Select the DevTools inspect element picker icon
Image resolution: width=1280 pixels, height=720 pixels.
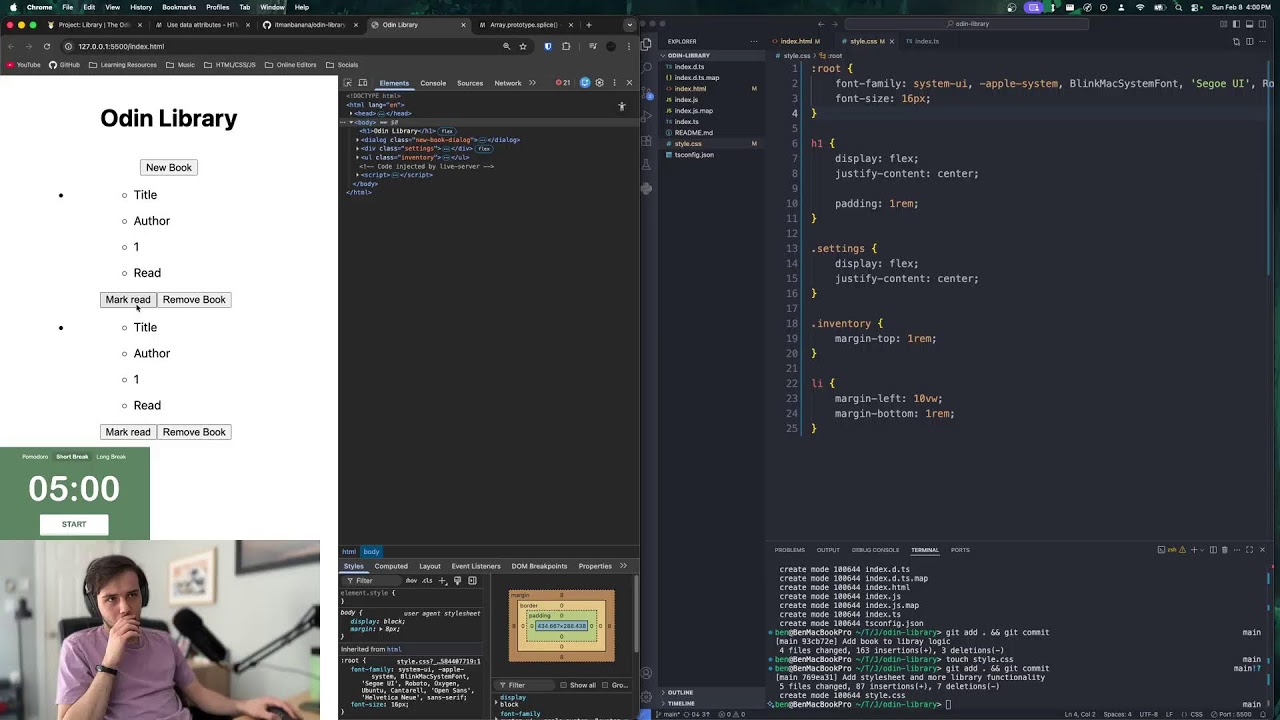coord(347,83)
